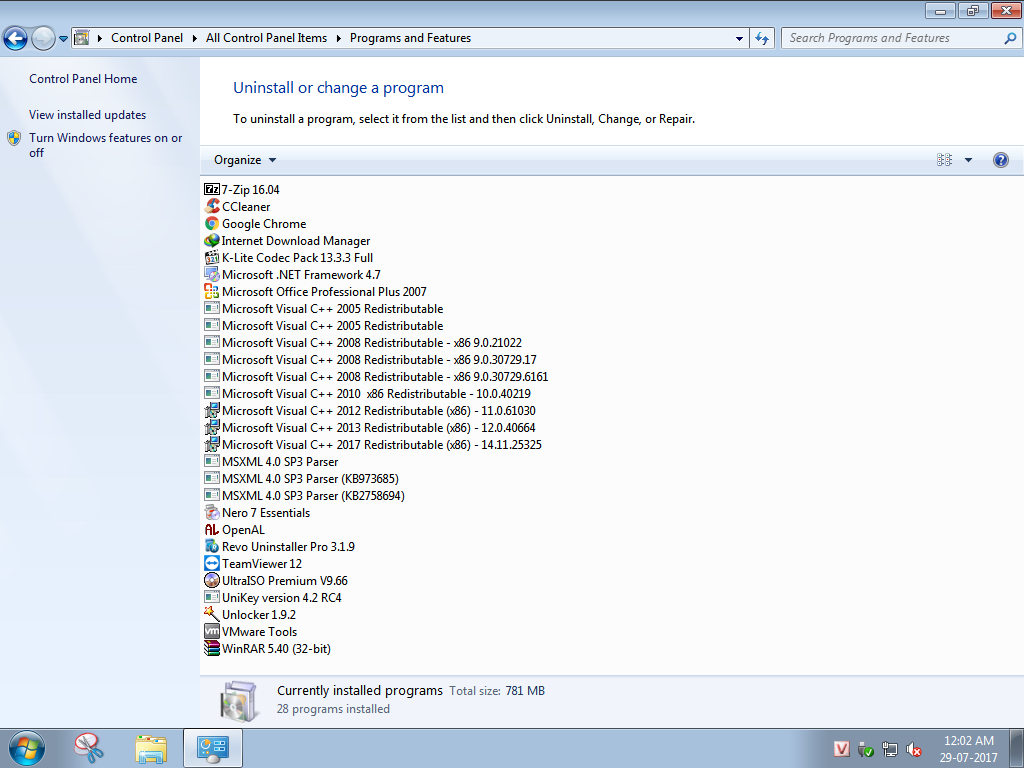Click the K-Lite Codec Pack icon
The height and width of the screenshot is (768, 1024).
pyautogui.click(x=212, y=257)
